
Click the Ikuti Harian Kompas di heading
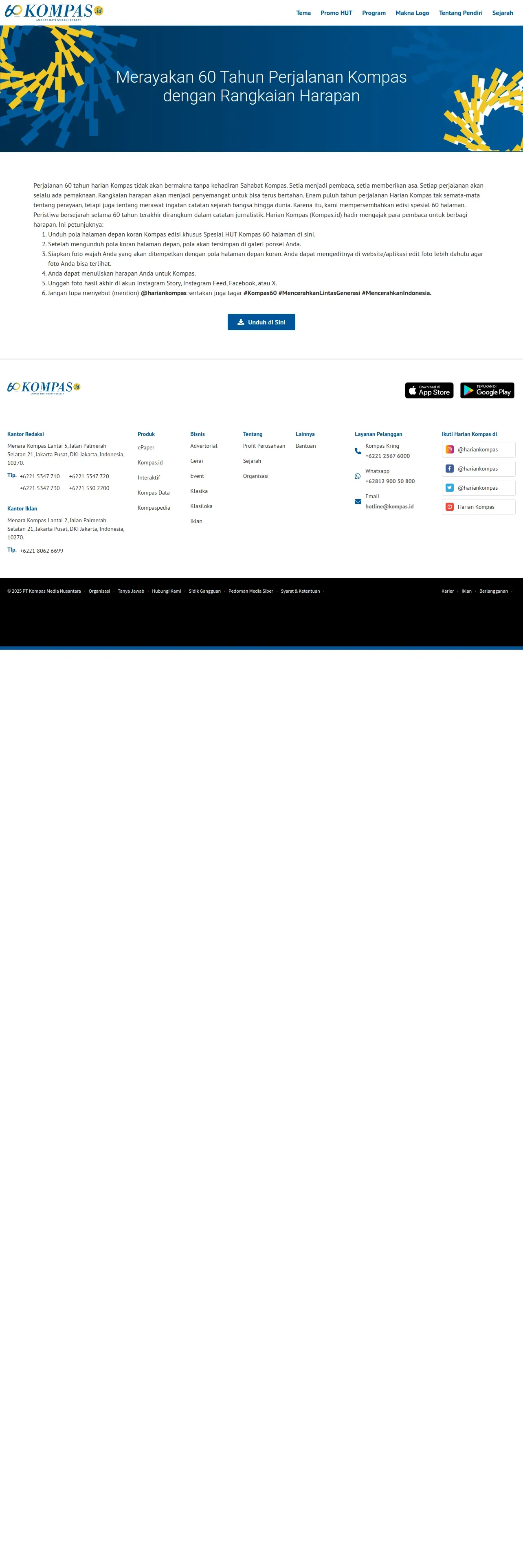[x=469, y=434]
